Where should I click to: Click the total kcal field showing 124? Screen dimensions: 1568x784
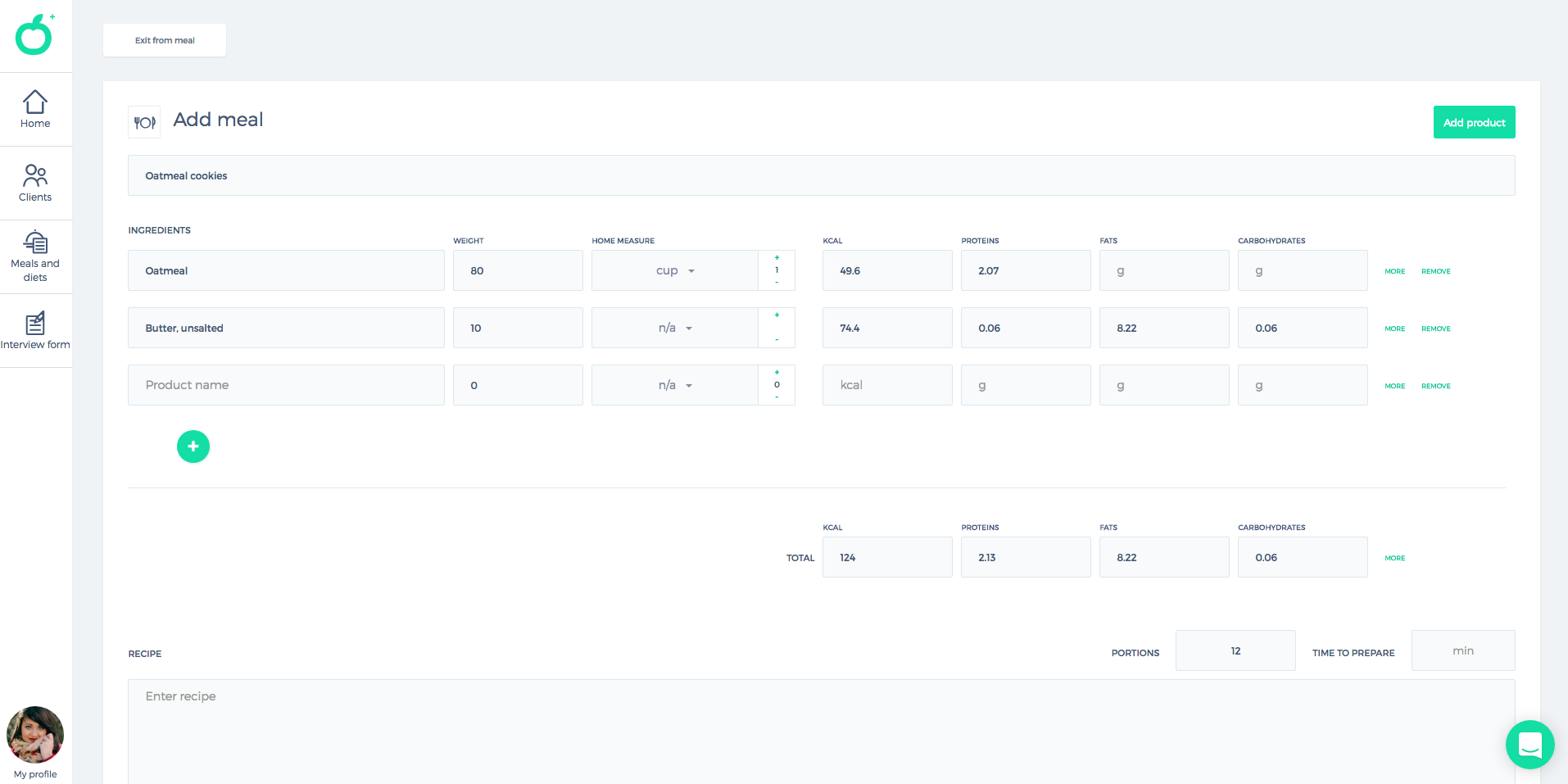[887, 557]
